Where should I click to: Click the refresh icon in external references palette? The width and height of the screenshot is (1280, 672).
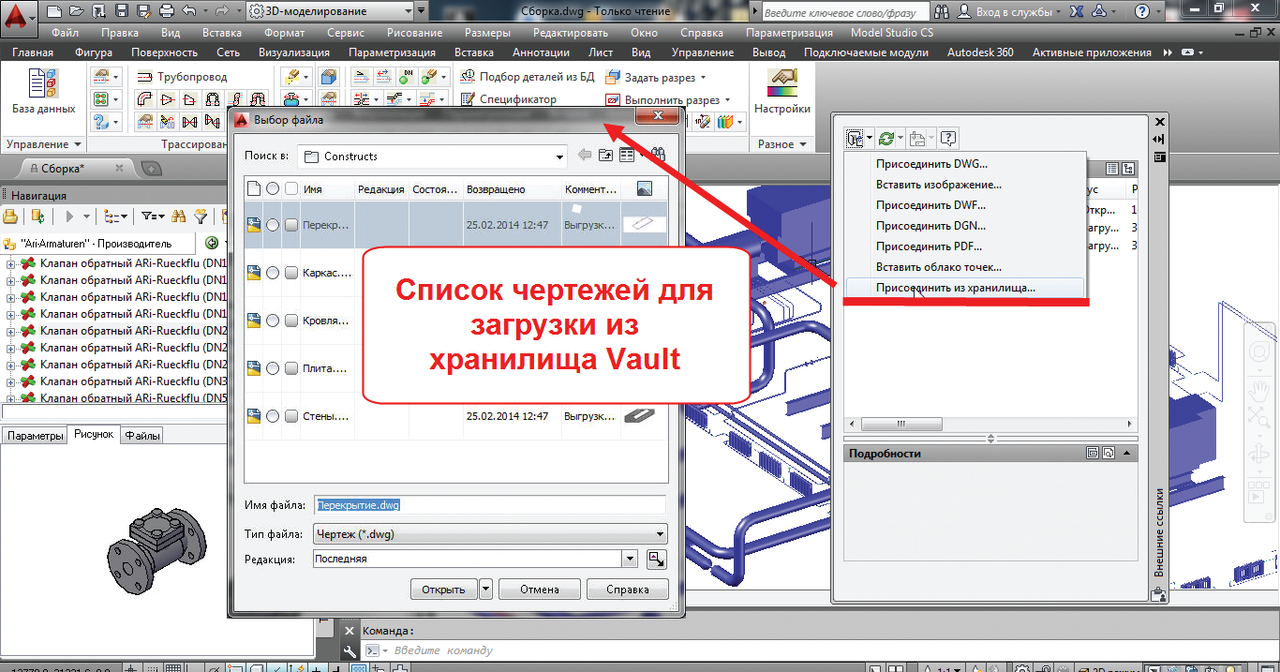tap(885, 138)
